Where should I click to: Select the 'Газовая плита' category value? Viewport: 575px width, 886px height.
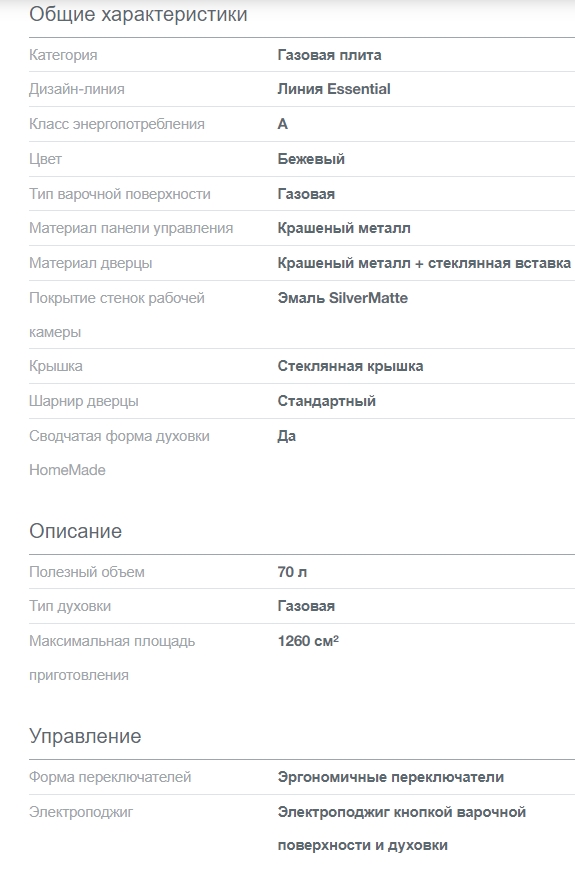(x=329, y=55)
